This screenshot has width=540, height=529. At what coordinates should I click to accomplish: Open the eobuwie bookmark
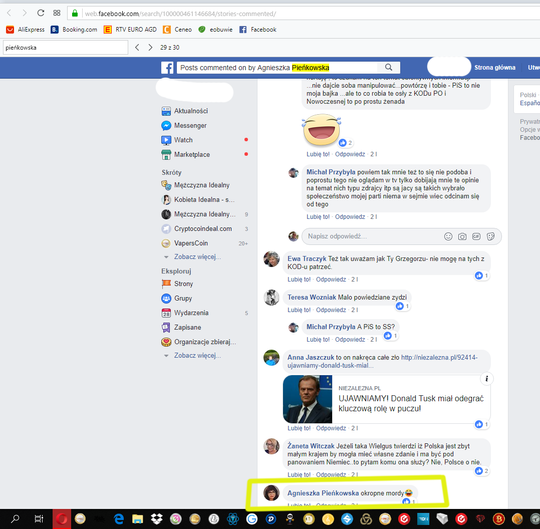click(215, 30)
